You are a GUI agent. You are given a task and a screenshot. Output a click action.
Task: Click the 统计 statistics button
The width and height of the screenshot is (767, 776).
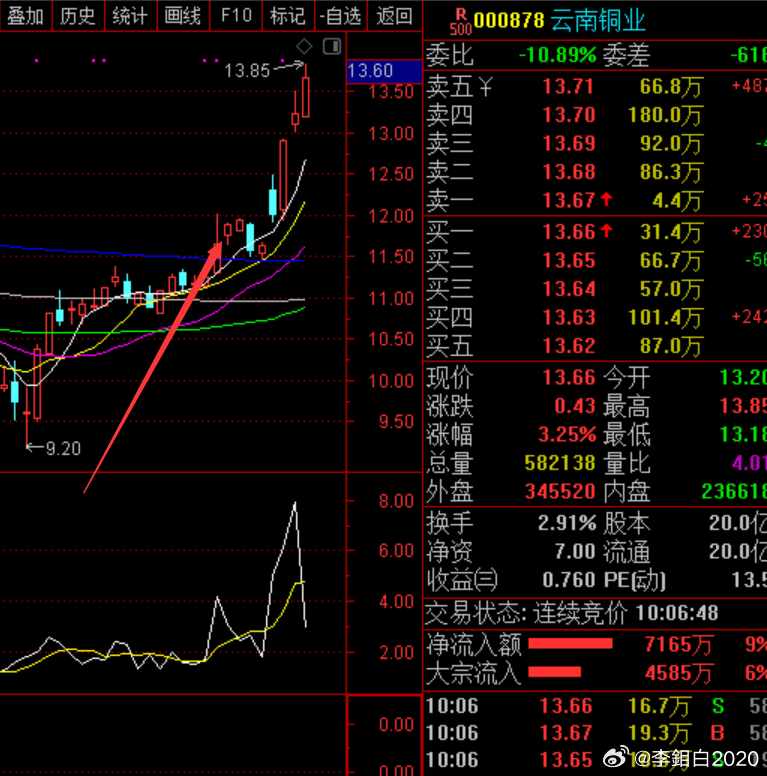click(x=130, y=16)
